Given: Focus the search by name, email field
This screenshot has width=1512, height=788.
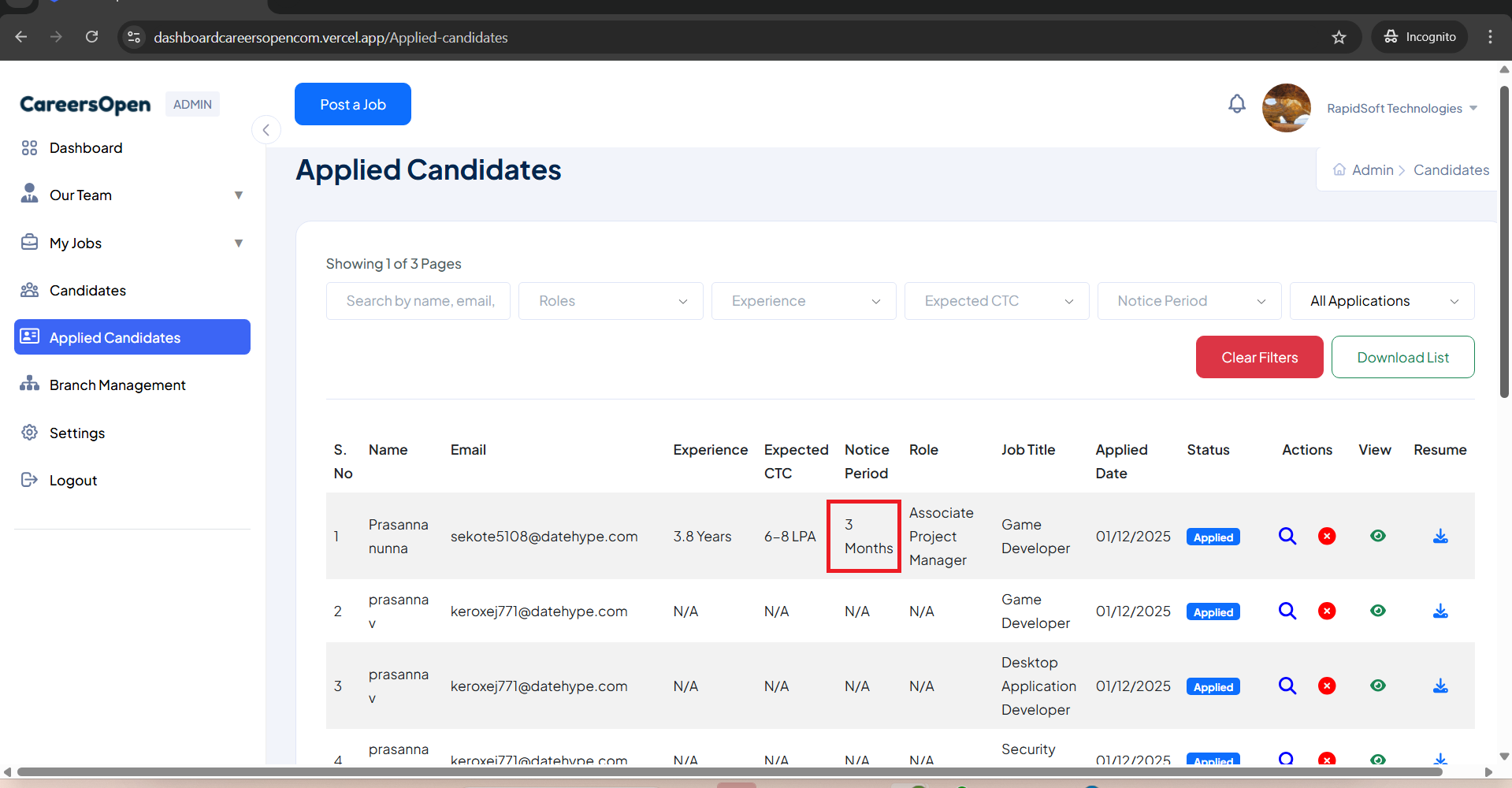Looking at the screenshot, I should point(418,301).
